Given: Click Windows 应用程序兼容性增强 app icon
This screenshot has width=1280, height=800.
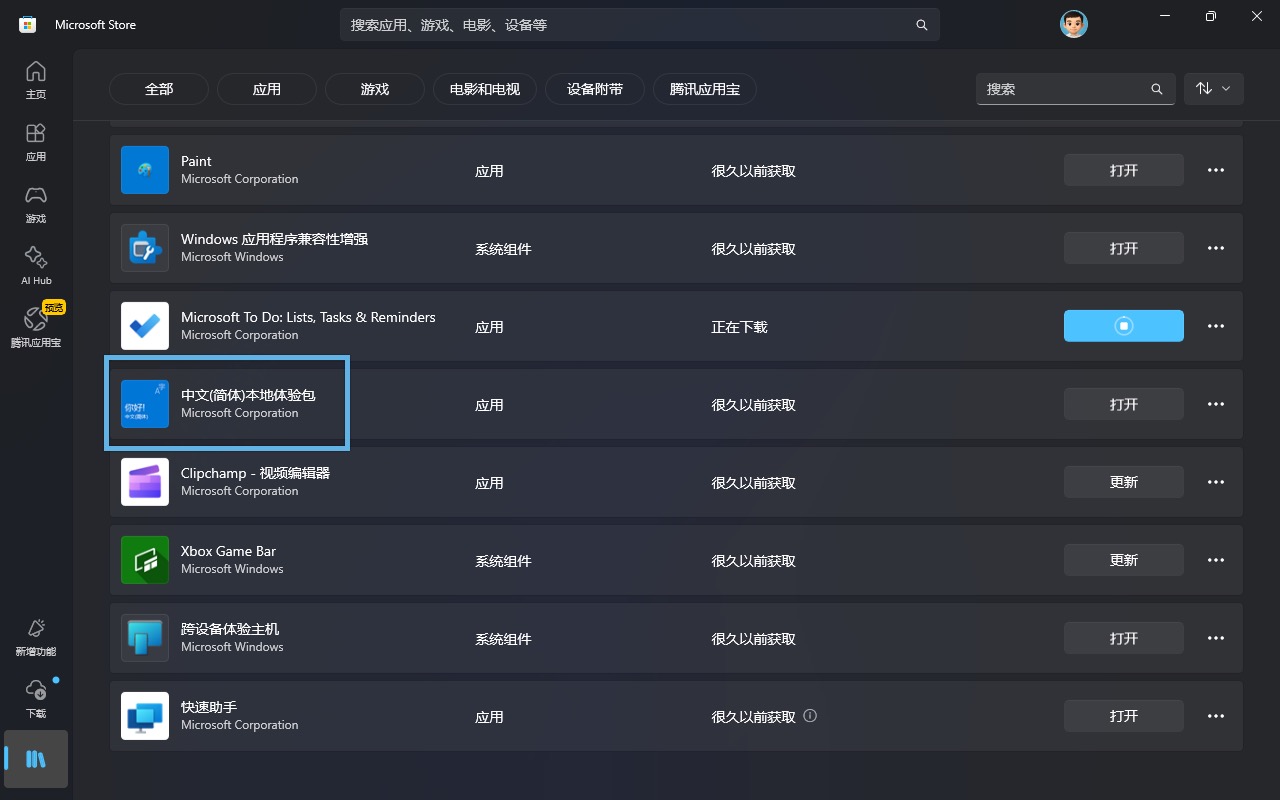Looking at the screenshot, I should (145, 248).
